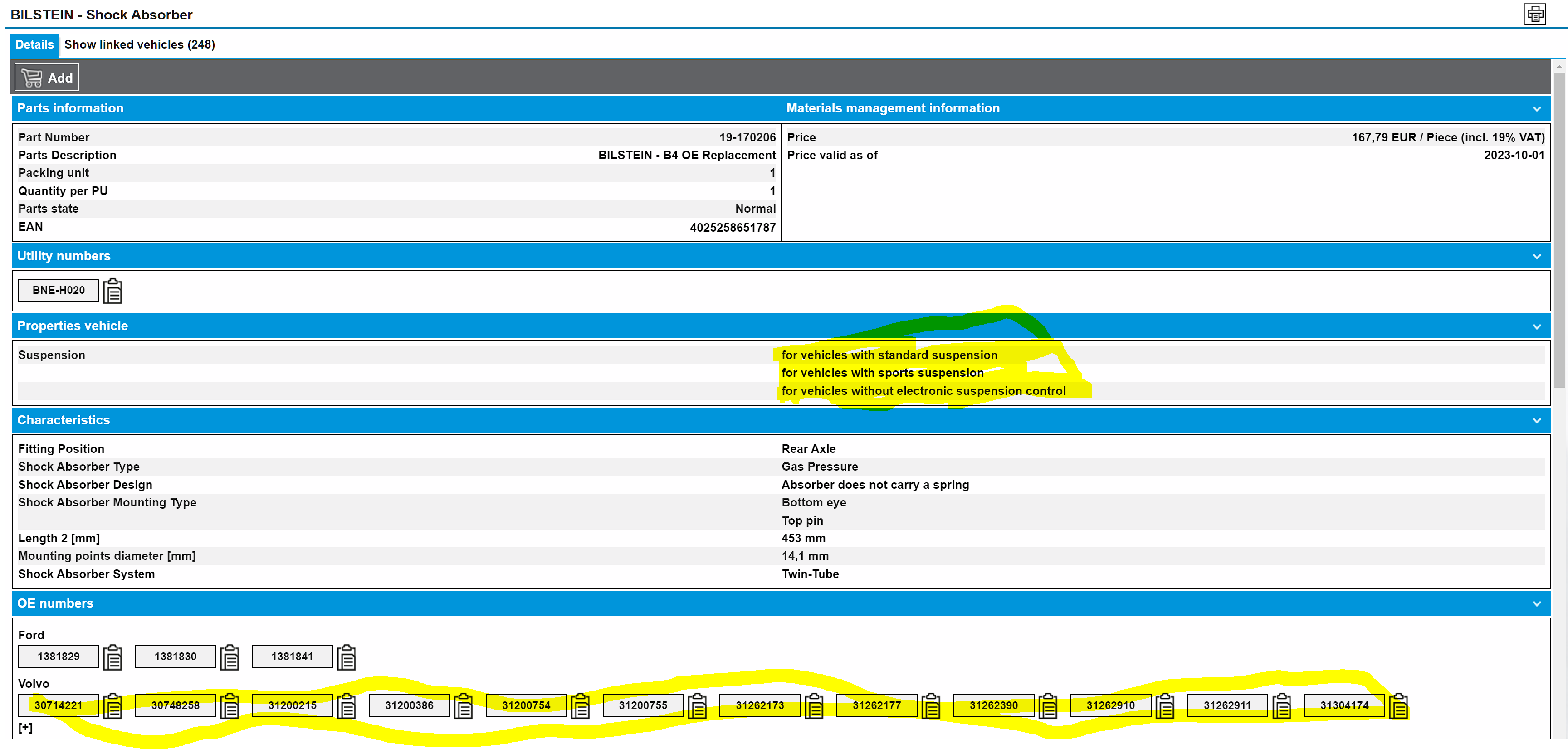Collapse the OE numbers section

tap(1537, 604)
